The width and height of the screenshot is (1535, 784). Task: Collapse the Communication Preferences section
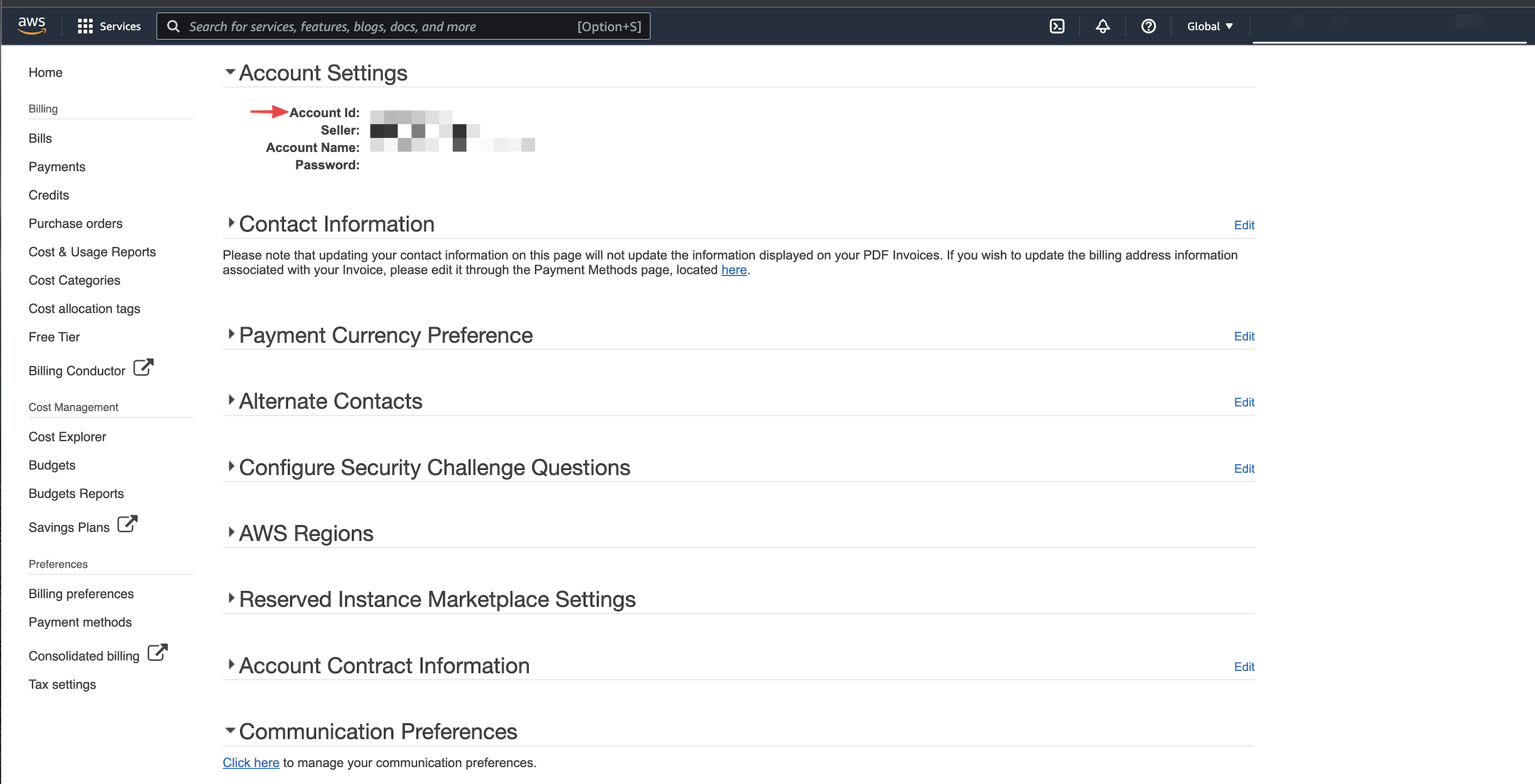click(x=230, y=730)
